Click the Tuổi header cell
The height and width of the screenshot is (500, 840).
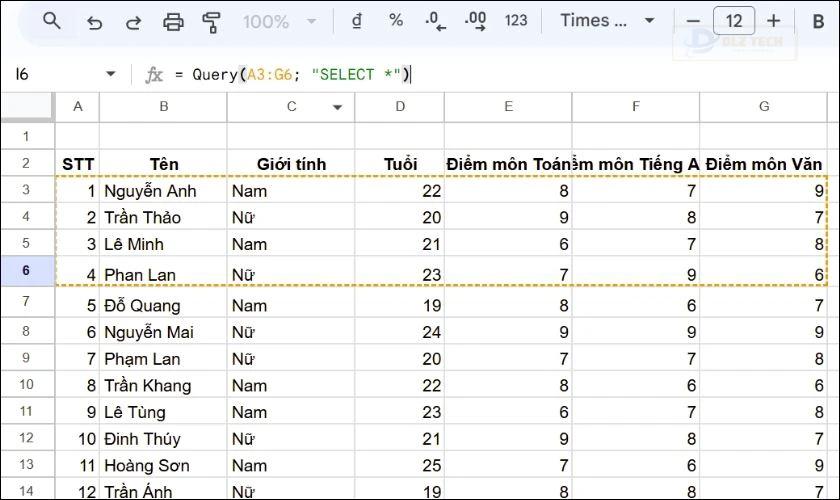click(x=400, y=163)
